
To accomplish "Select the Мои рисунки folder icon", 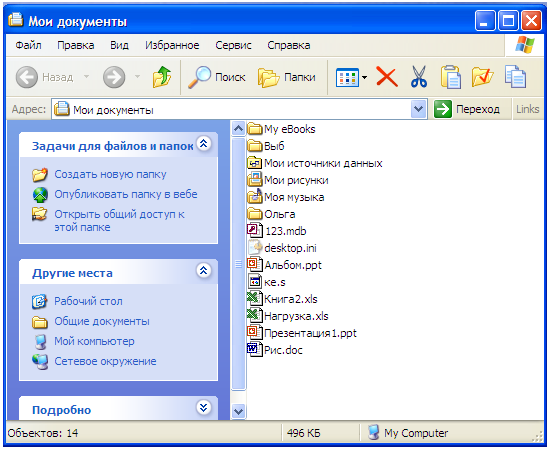I will click(255, 180).
